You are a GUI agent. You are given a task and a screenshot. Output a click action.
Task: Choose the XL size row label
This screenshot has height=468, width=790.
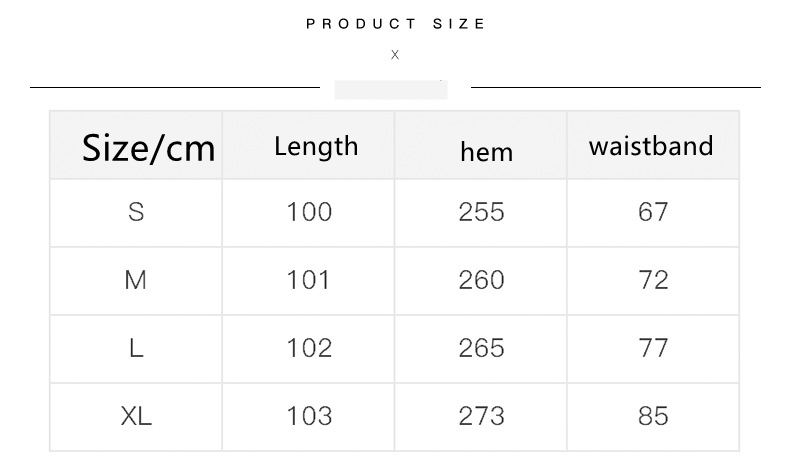tap(136, 416)
